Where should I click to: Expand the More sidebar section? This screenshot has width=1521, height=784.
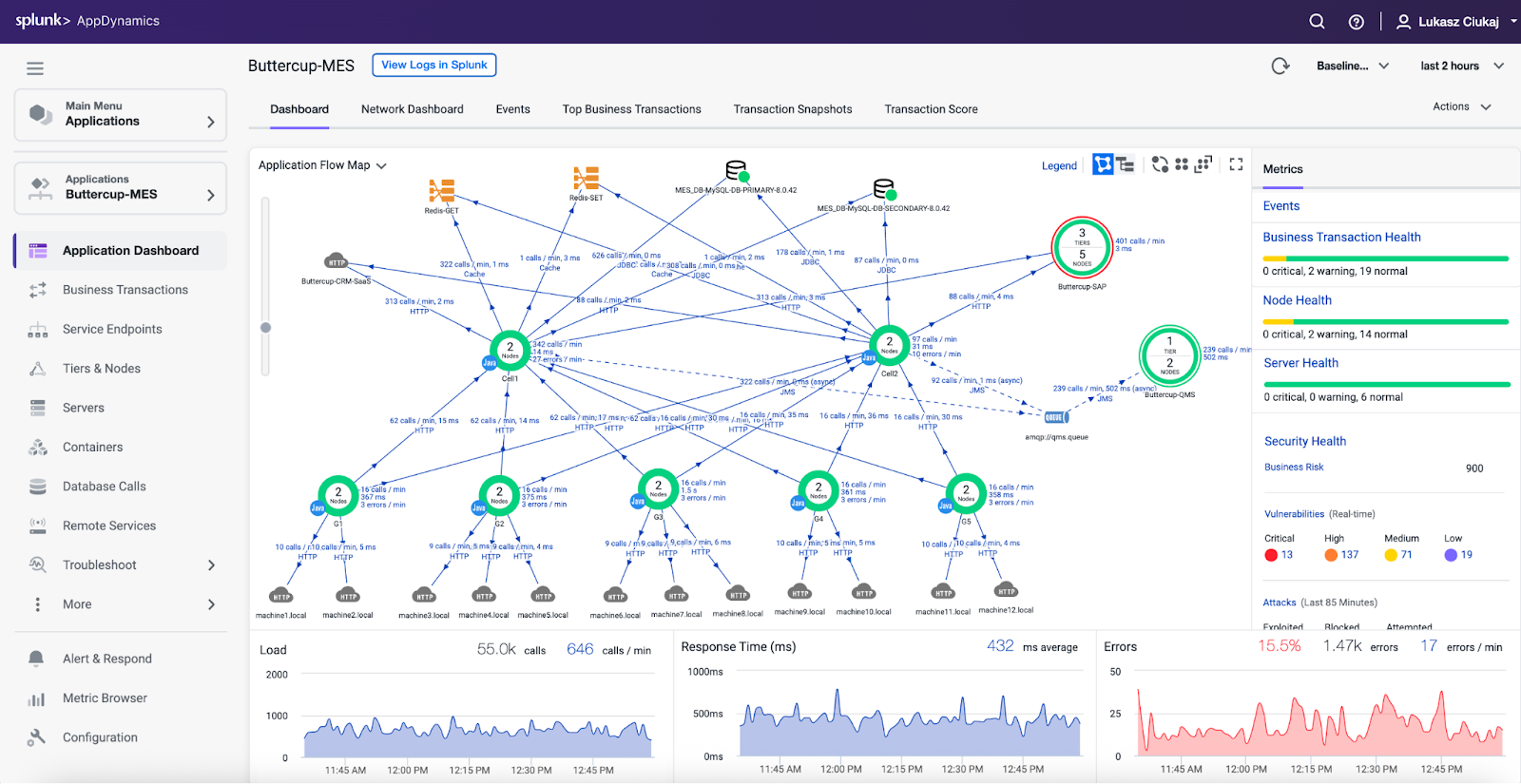121,604
